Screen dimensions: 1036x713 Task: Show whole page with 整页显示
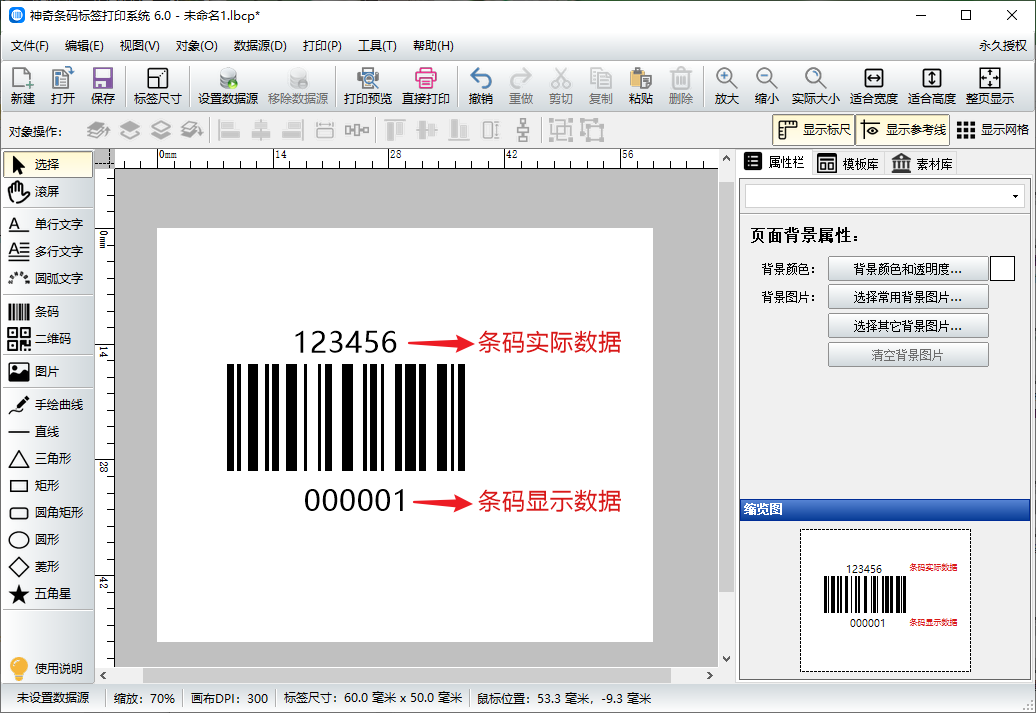coord(989,86)
